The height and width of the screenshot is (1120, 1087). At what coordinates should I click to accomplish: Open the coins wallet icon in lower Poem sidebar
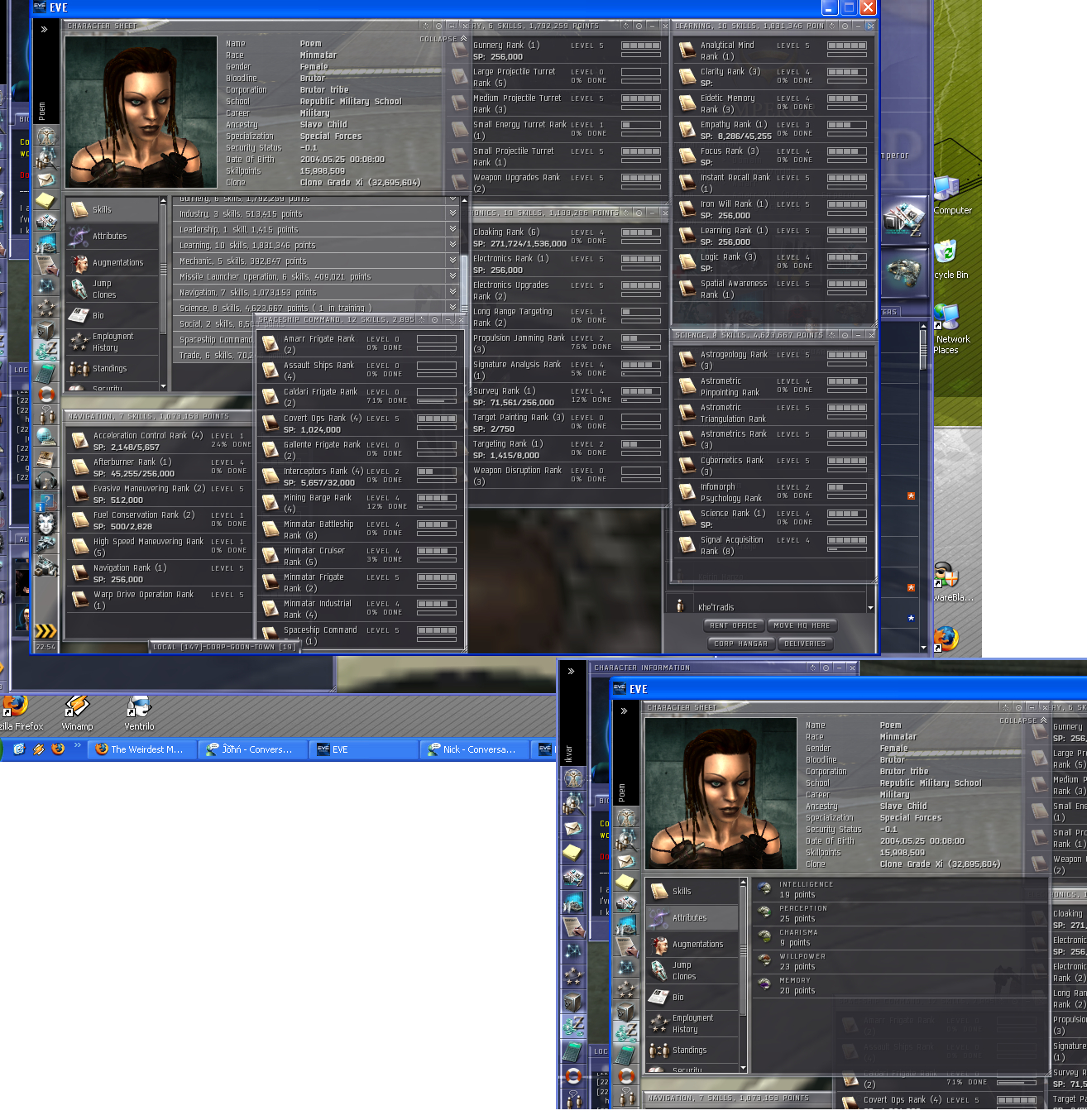[x=626, y=1033]
